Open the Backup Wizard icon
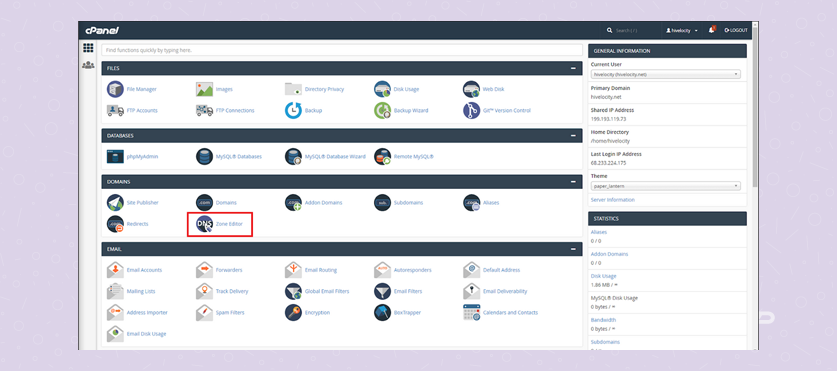The height and width of the screenshot is (371, 837). pos(383,110)
